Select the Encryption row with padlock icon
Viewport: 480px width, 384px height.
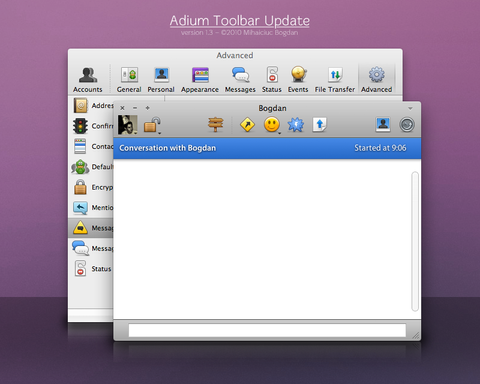91,187
